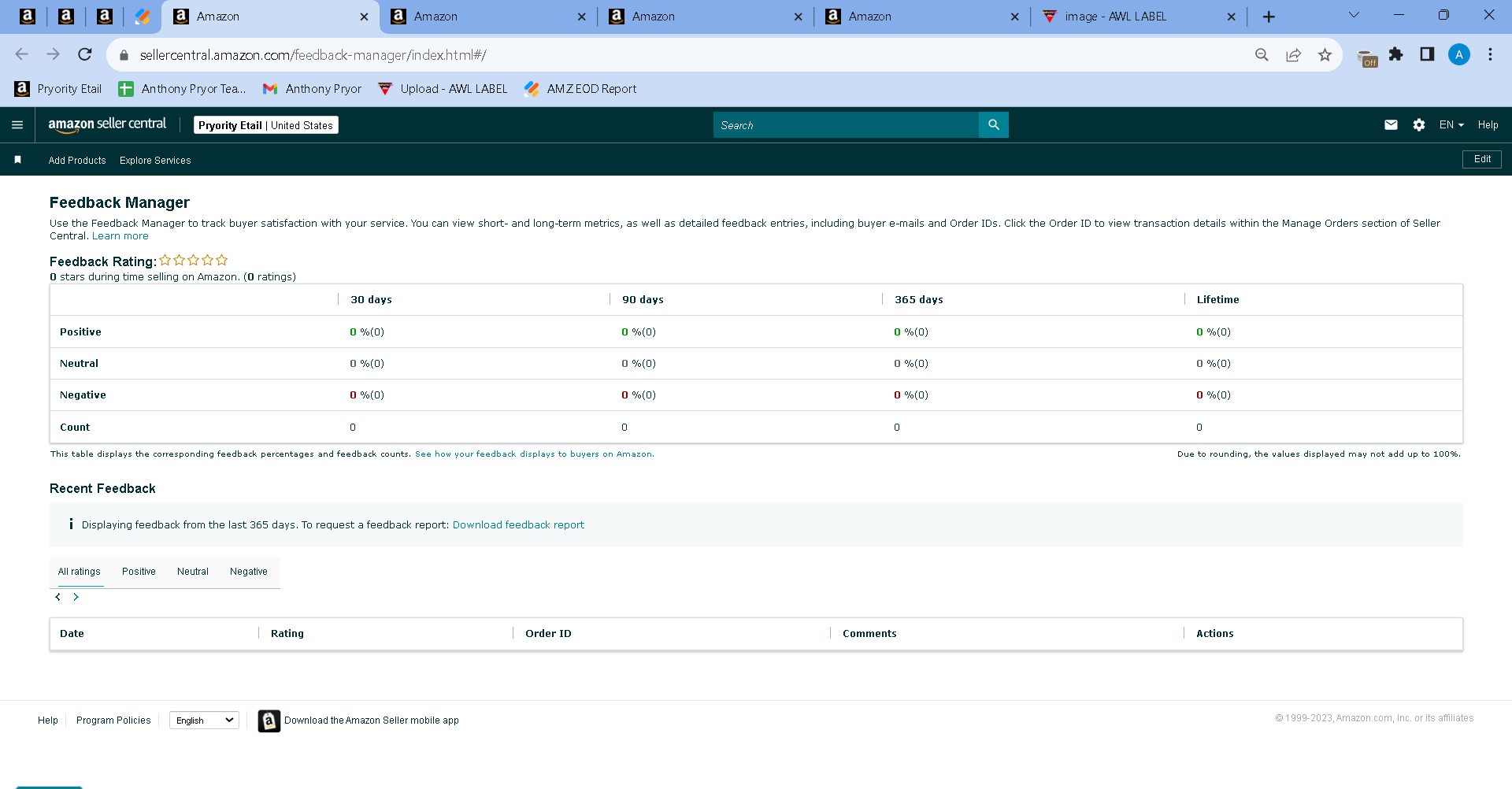Viewport: 1512px width, 789px height.
Task: Open the English language select in footer
Action: point(205,720)
